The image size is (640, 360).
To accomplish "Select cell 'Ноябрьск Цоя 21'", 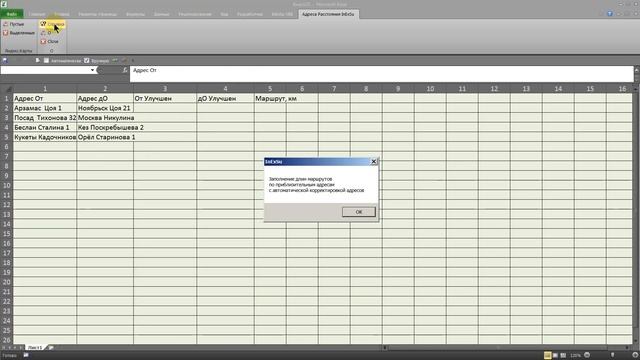I will click(x=105, y=108).
